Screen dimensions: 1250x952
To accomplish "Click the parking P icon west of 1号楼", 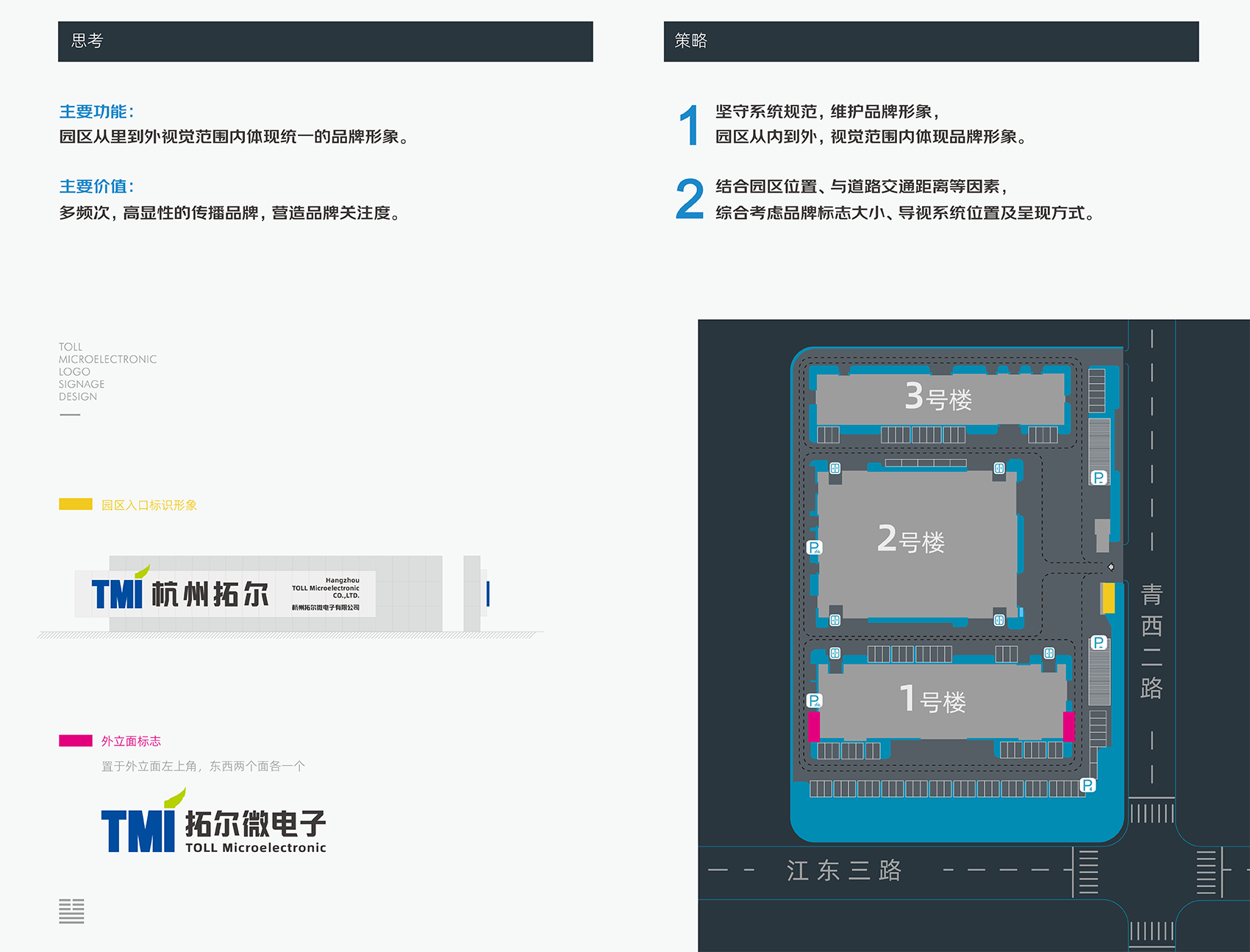I will 814,701.
